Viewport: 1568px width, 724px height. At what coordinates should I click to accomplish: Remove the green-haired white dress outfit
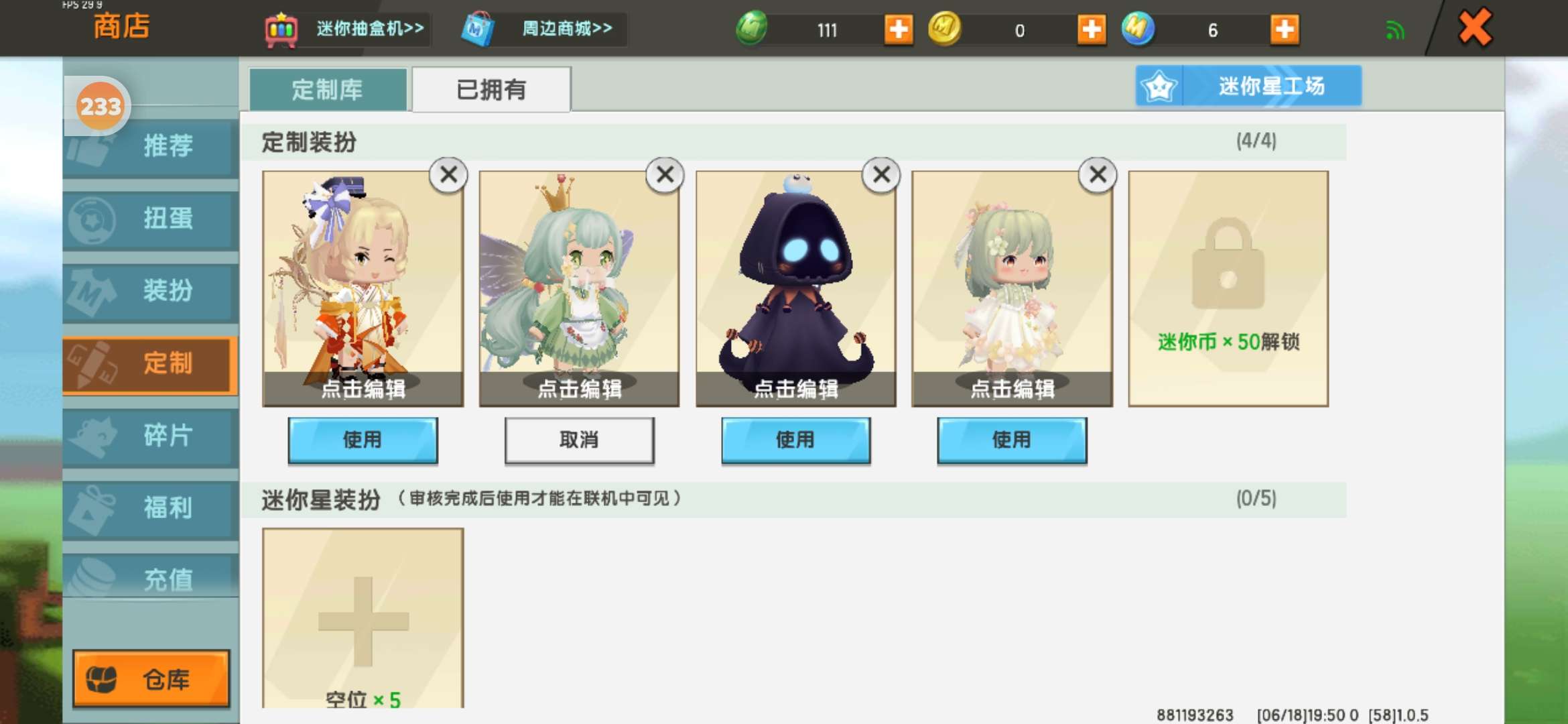pos(1098,175)
